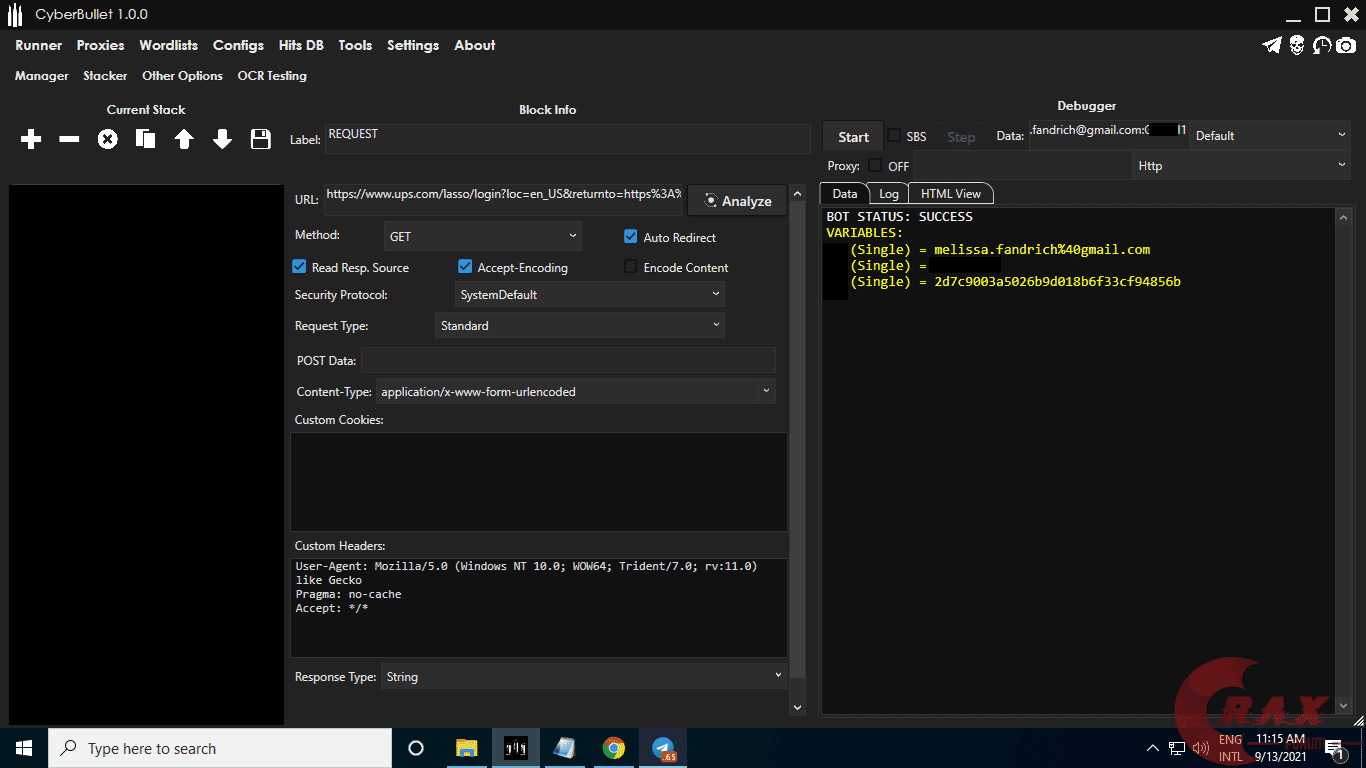
Task: Open the Wordlists menu
Action: pyautogui.click(x=168, y=45)
